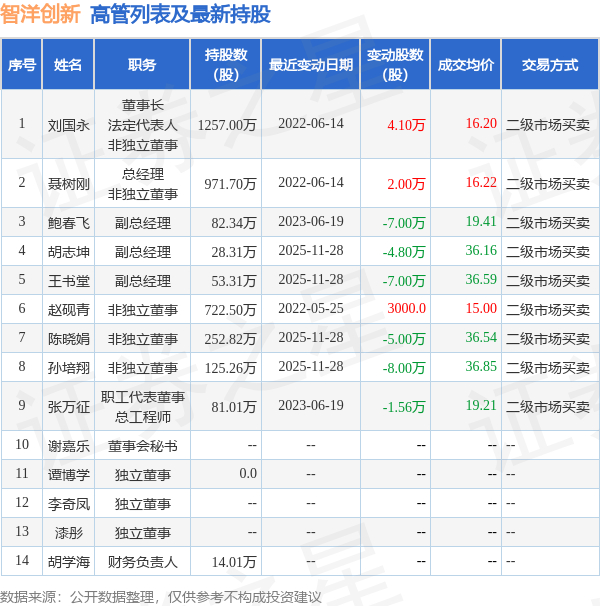This screenshot has height=606, width=600.
Task: Click the change amount -1.56万
Action: [404, 407]
